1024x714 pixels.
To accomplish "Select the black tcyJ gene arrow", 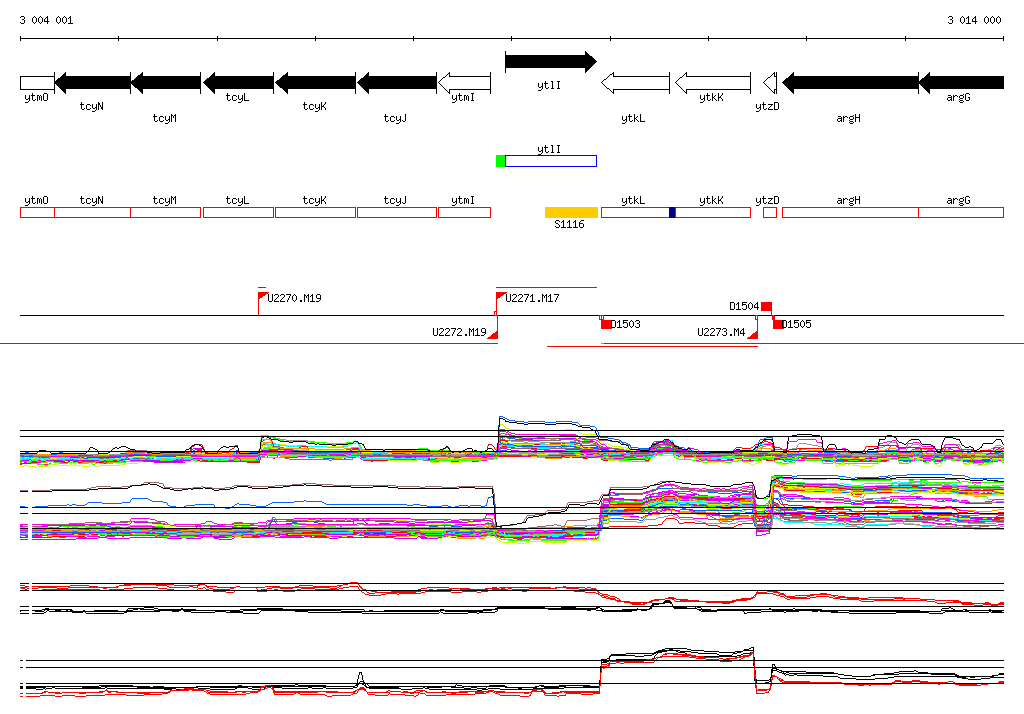I will [397, 82].
